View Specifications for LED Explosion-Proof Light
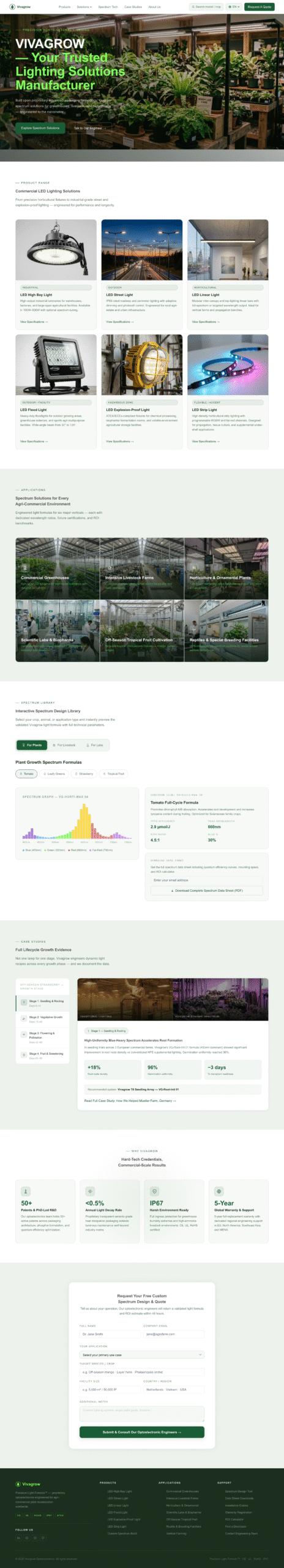Viewport: 284px width, 1568px height. click(x=119, y=441)
